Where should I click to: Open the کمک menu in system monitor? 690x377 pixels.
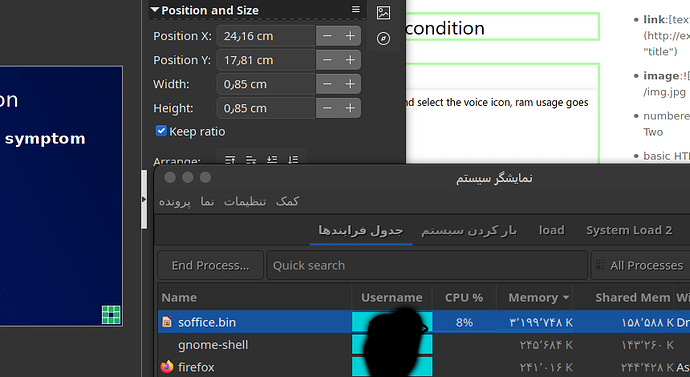[x=287, y=201]
